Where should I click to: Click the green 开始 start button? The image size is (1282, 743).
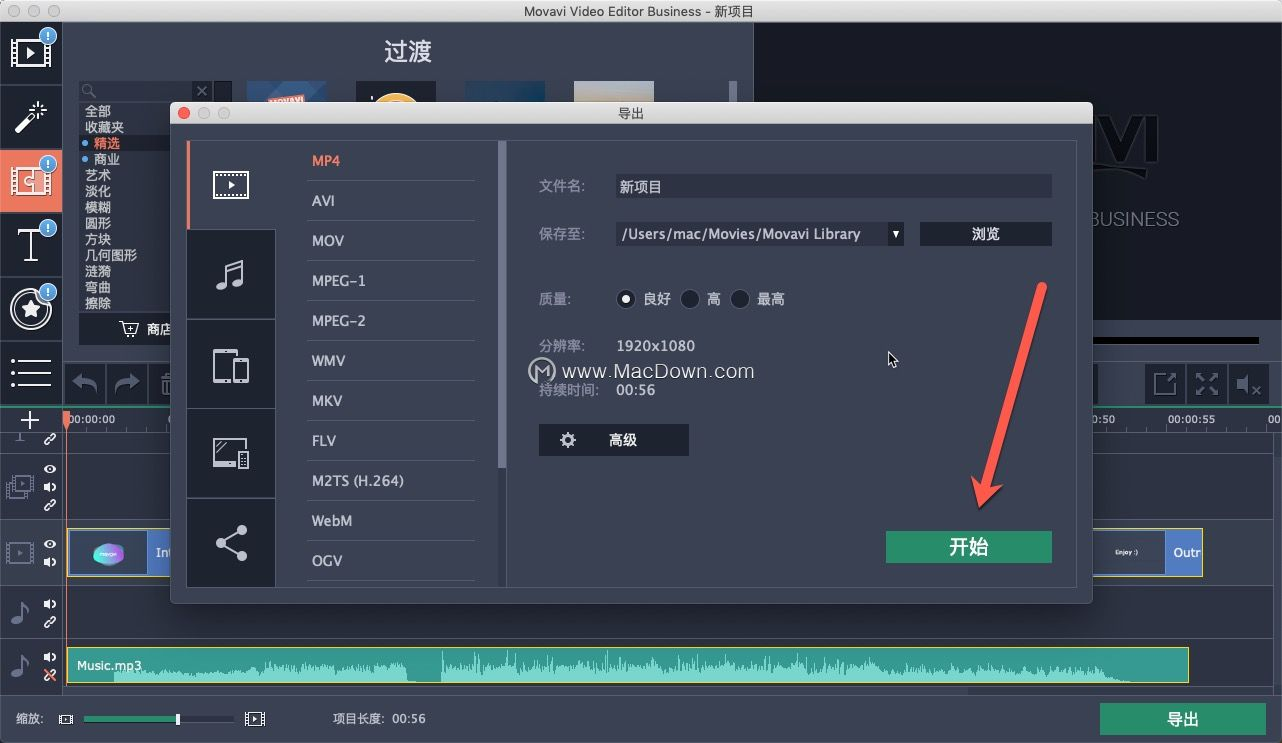tap(969, 547)
